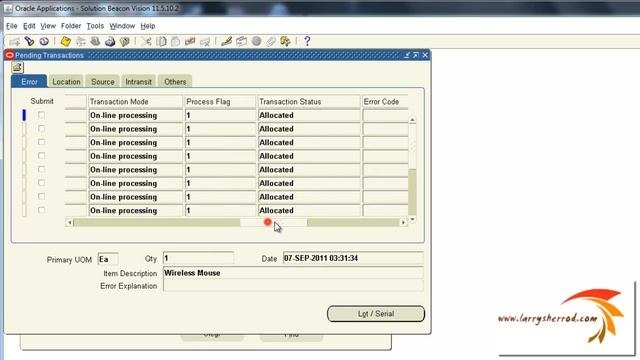
Task: Open the Edit menu
Action: [29, 26]
